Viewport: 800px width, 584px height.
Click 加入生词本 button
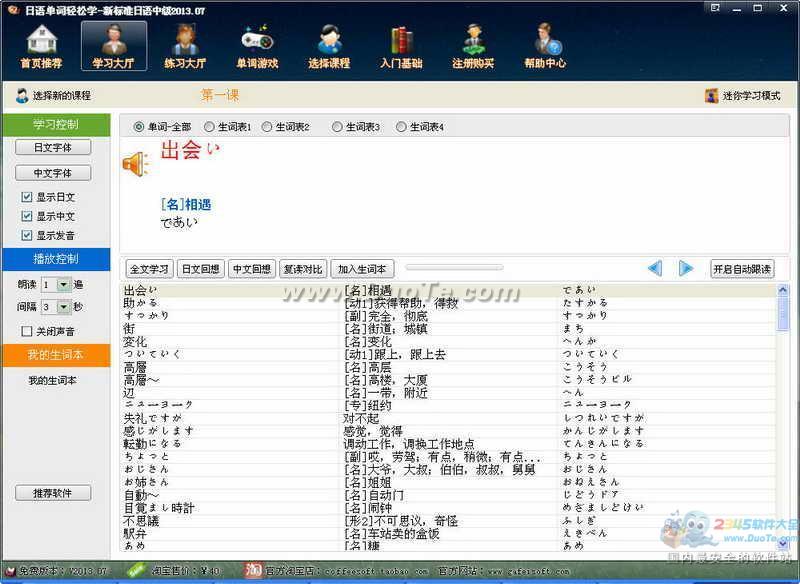click(x=362, y=269)
